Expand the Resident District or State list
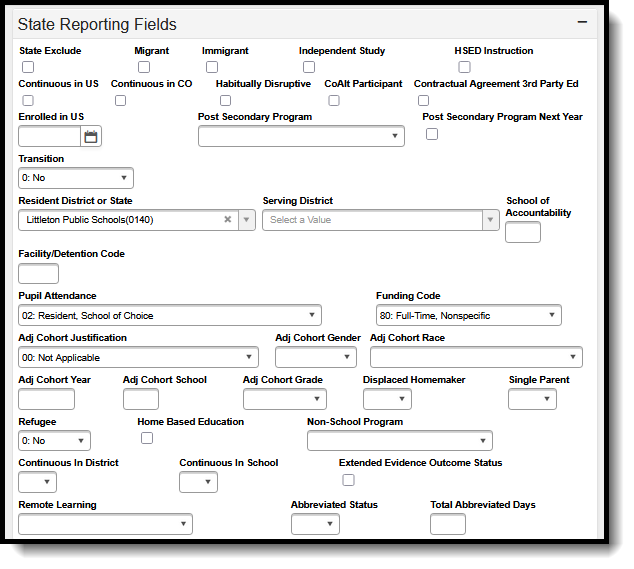Image resolution: width=634 pixels, height=569 pixels. (247, 220)
